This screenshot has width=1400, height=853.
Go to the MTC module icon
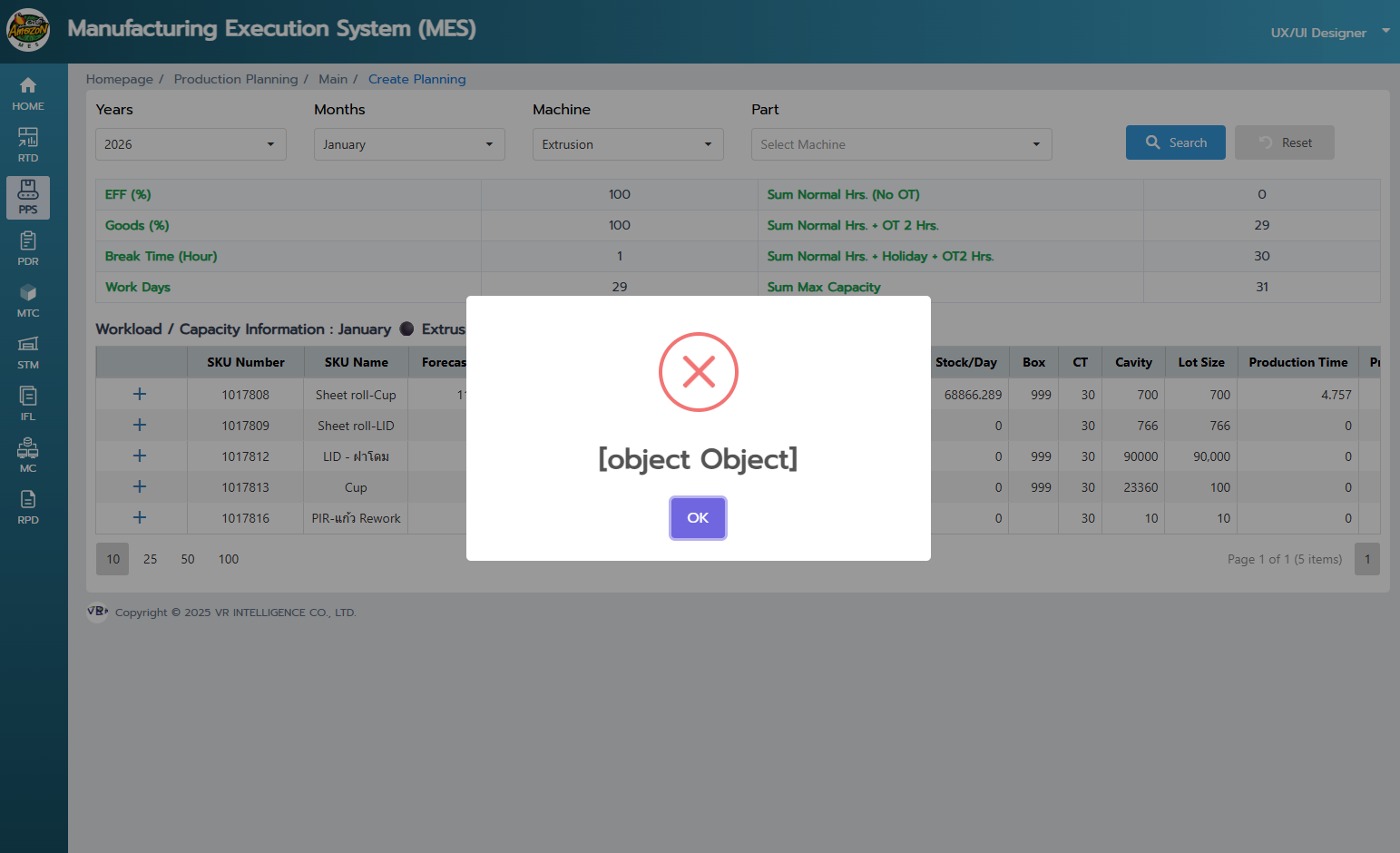point(28,300)
